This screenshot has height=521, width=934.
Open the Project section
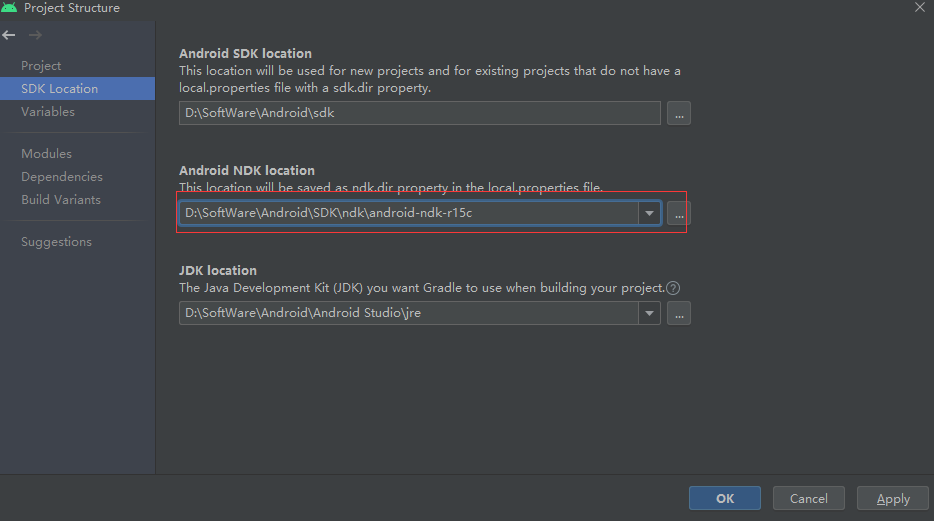click(41, 66)
